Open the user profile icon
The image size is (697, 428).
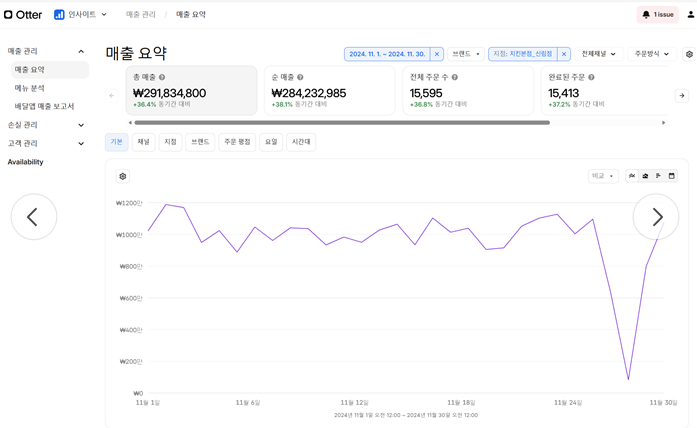[x=691, y=15]
